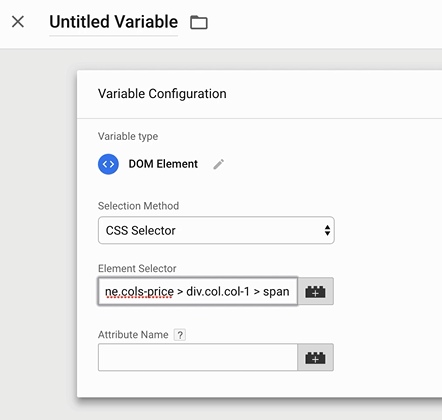
Task: Insert variable into Element Selector via brick icon
Action: pyautogui.click(x=315, y=291)
